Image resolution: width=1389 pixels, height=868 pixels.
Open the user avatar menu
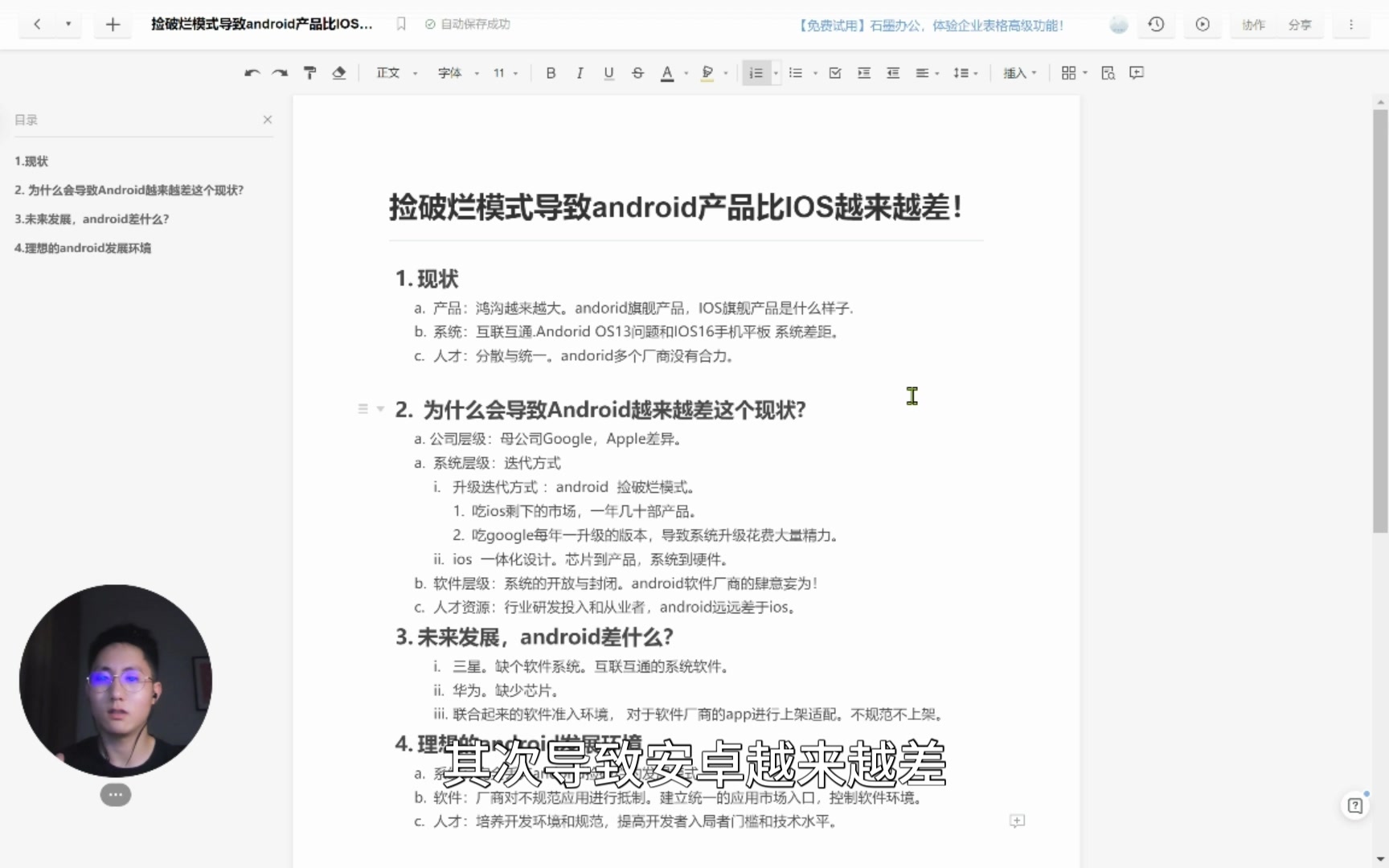point(1119,25)
